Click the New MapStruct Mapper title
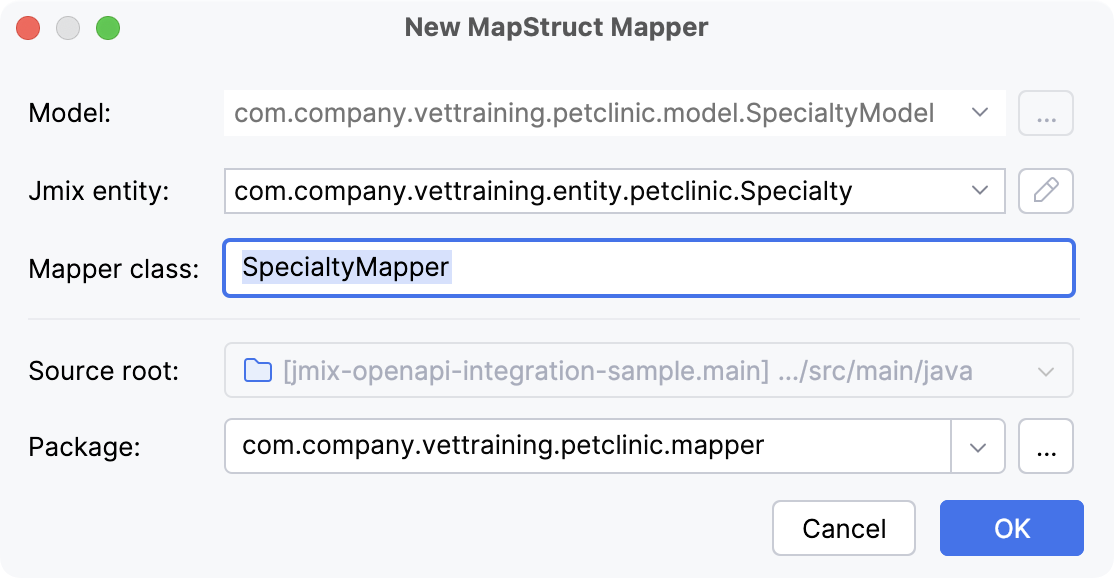 [556, 27]
